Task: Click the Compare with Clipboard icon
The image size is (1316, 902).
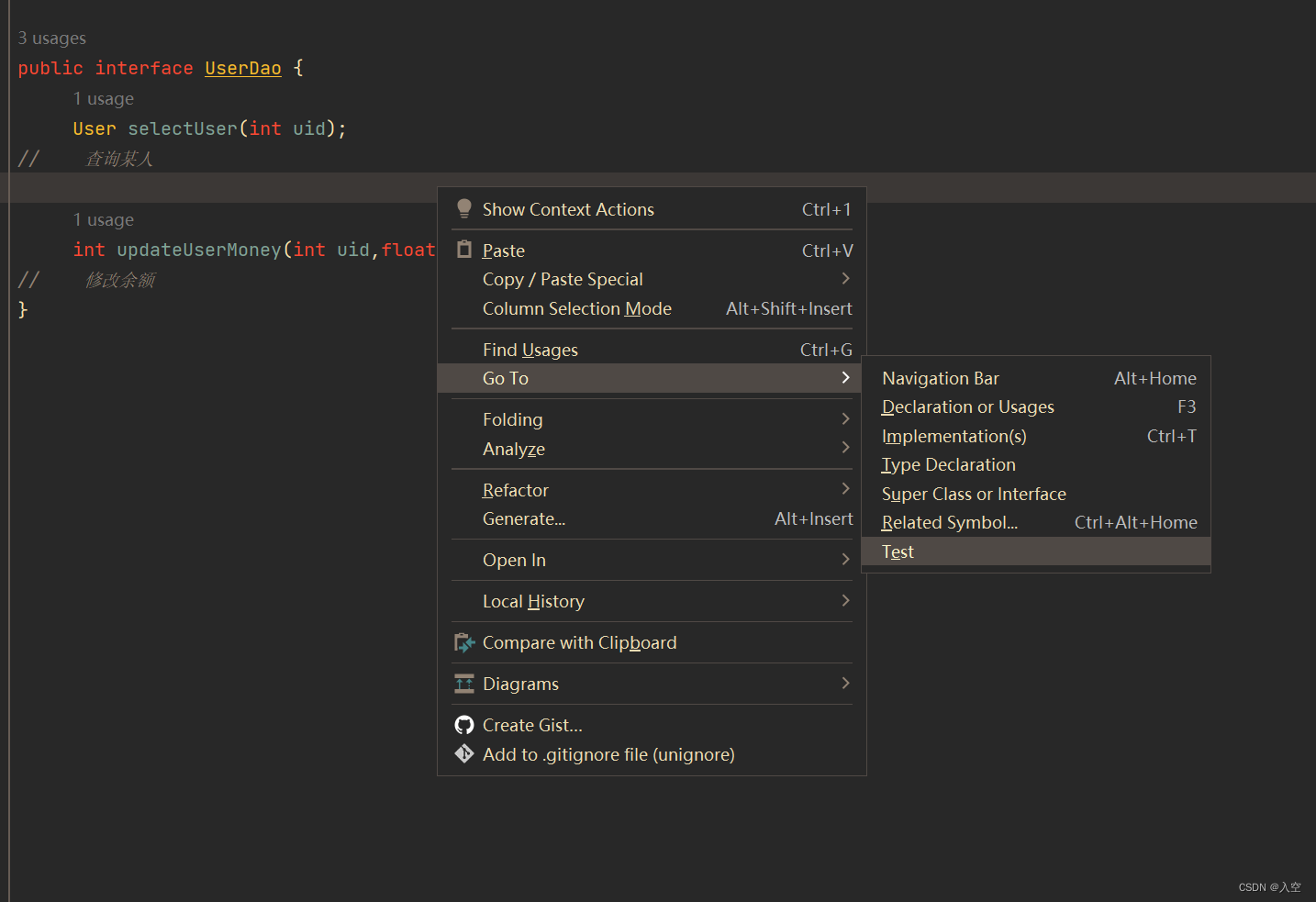Action: (464, 642)
